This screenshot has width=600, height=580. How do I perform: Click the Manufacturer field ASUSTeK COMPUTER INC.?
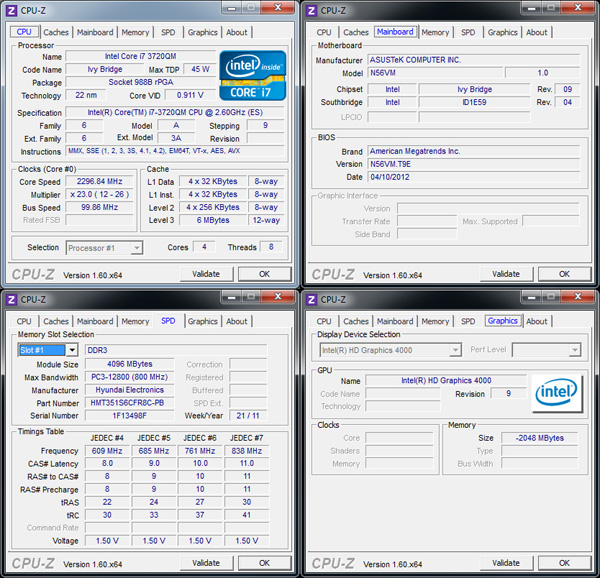point(474,60)
